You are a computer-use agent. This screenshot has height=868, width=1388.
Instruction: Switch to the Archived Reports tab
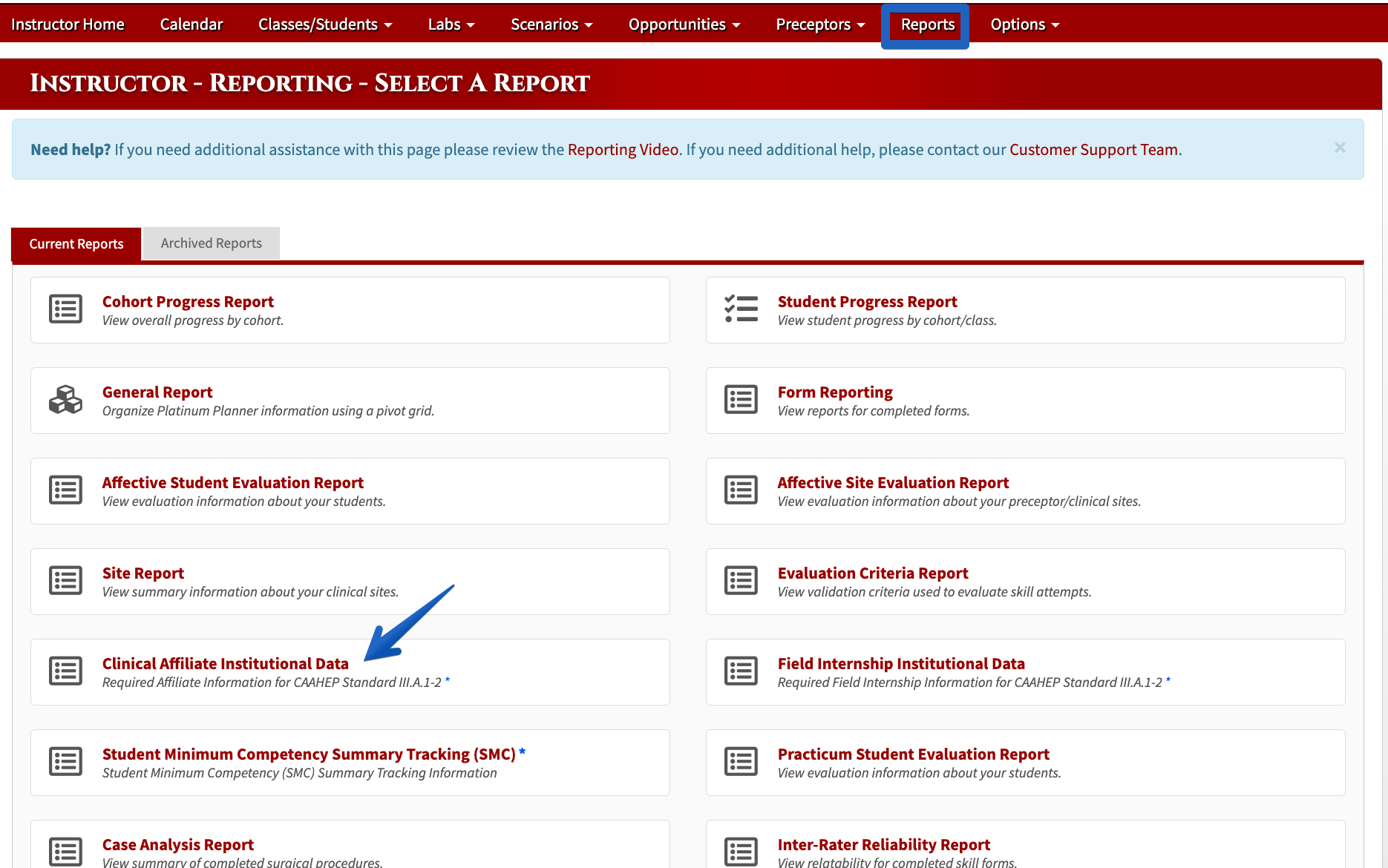tap(212, 243)
